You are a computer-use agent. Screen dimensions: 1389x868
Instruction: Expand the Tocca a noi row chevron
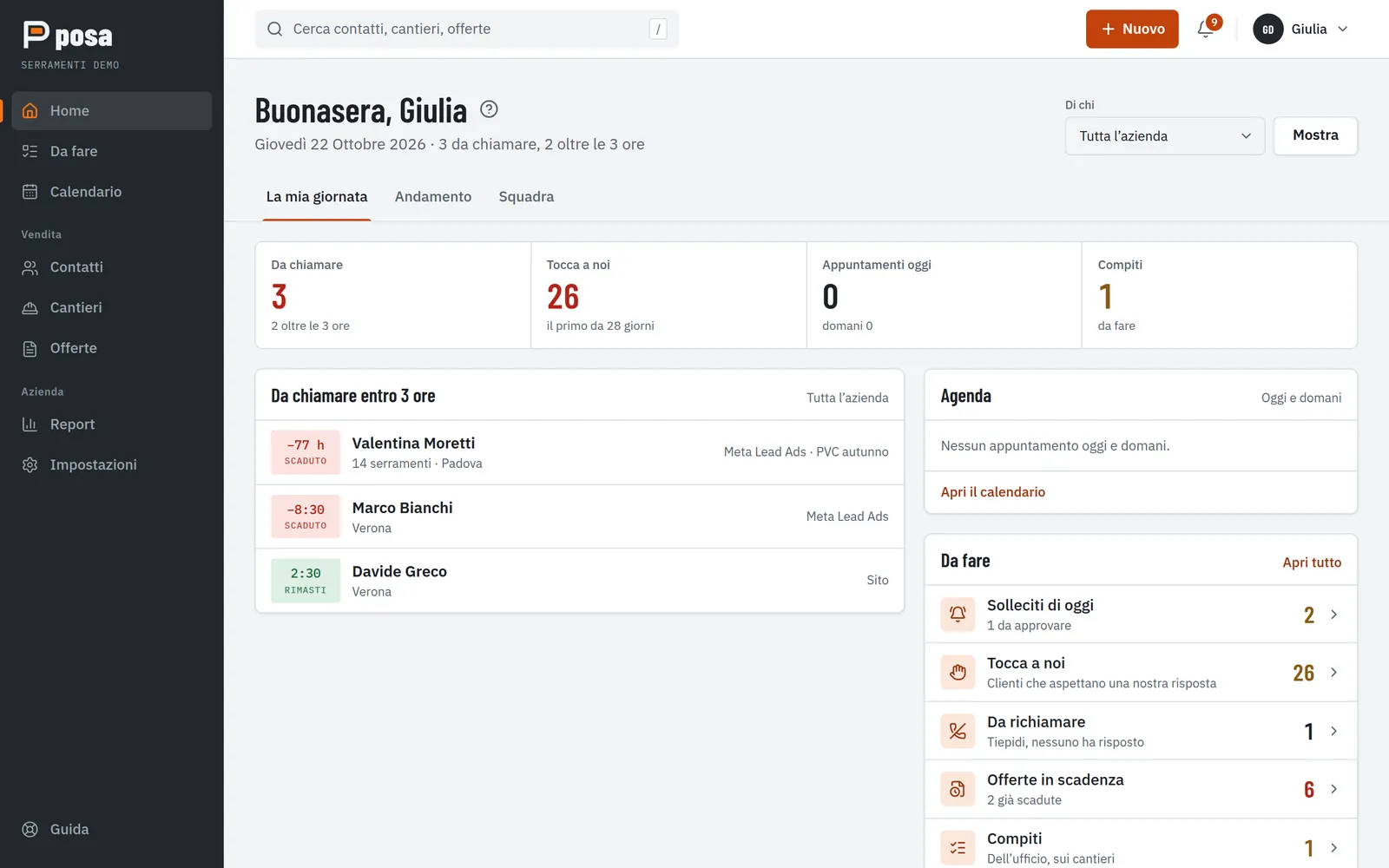pos(1334,673)
